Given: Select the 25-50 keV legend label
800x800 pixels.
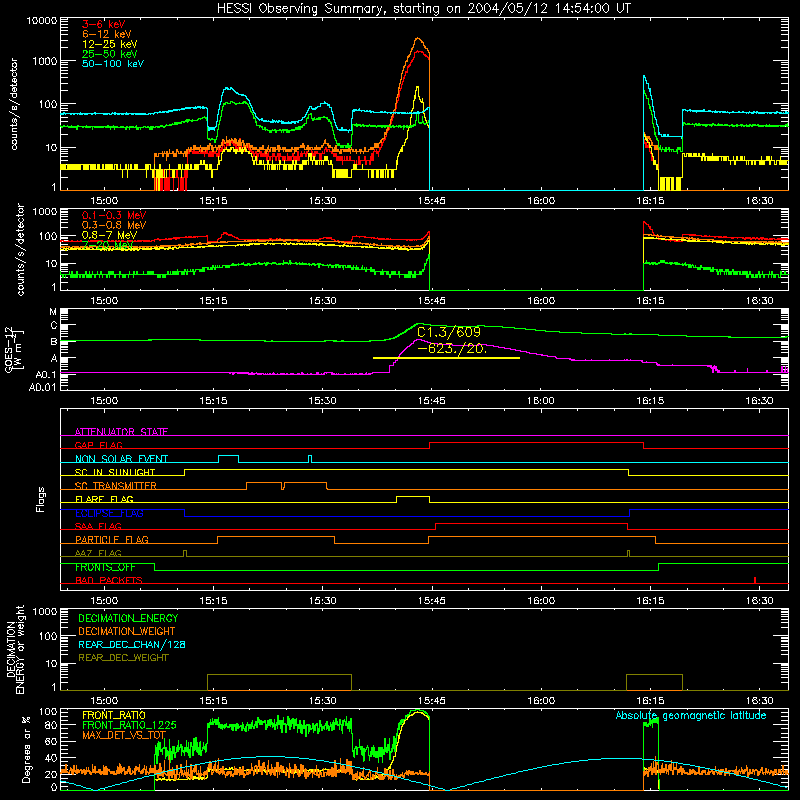Looking at the screenshot, I should click(x=110, y=54).
